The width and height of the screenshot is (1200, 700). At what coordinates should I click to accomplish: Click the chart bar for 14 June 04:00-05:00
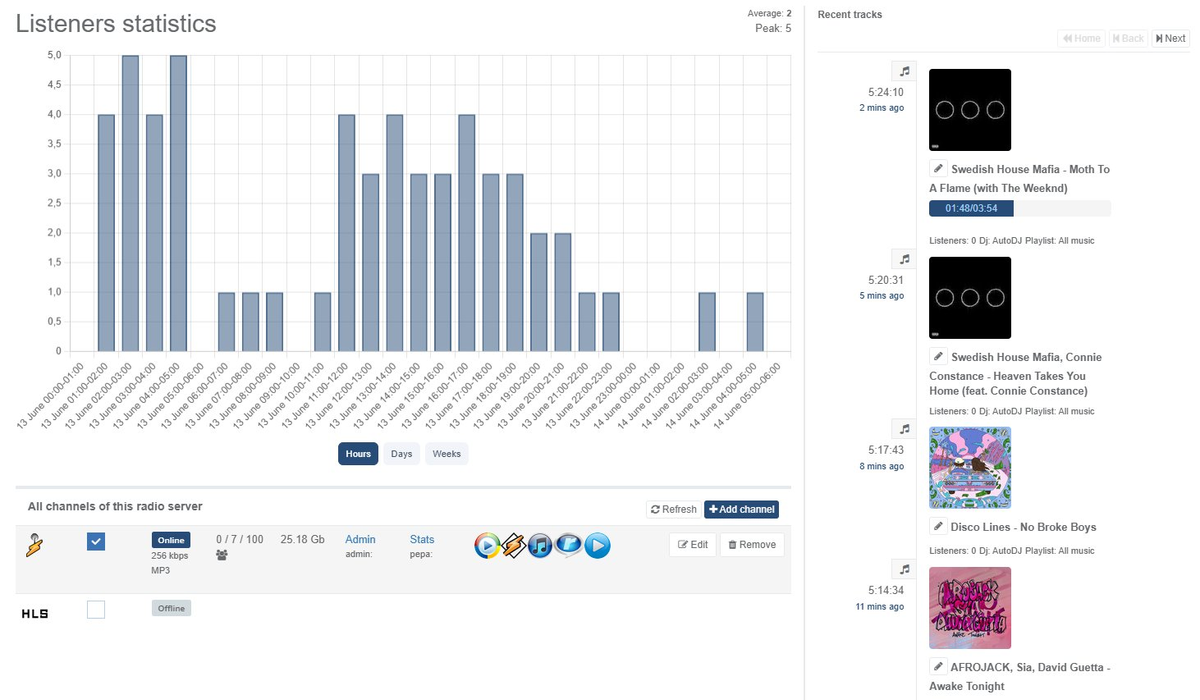[755, 322]
